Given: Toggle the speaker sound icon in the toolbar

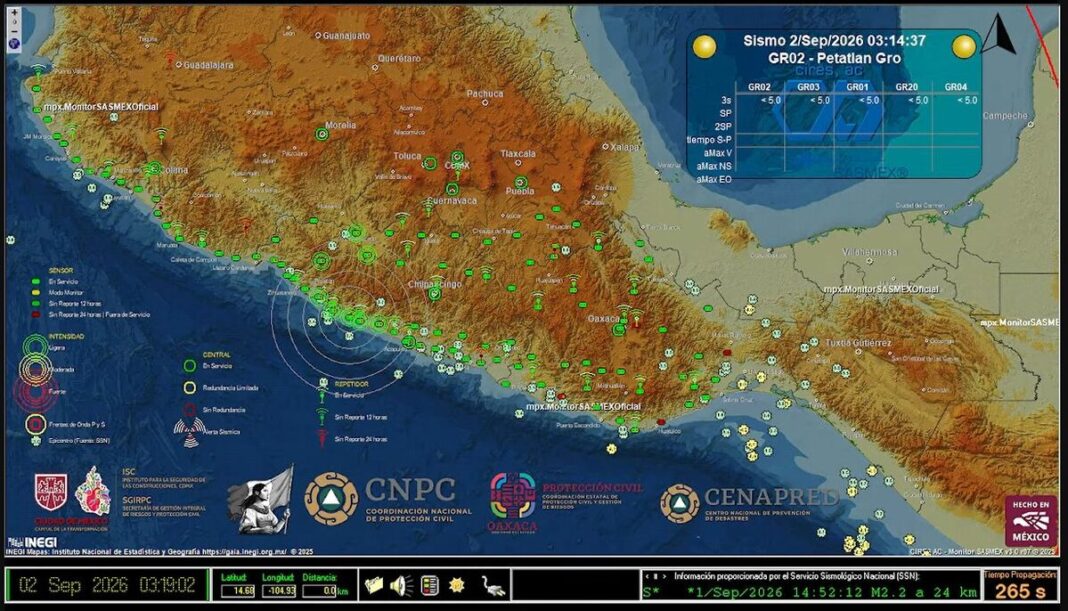Looking at the screenshot, I should coord(401,586).
